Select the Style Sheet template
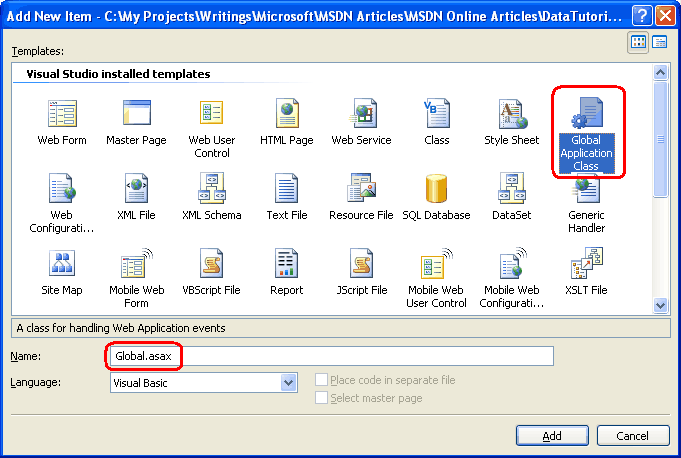The height and width of the screenshot is (458, 681). (x=512, y=122)
